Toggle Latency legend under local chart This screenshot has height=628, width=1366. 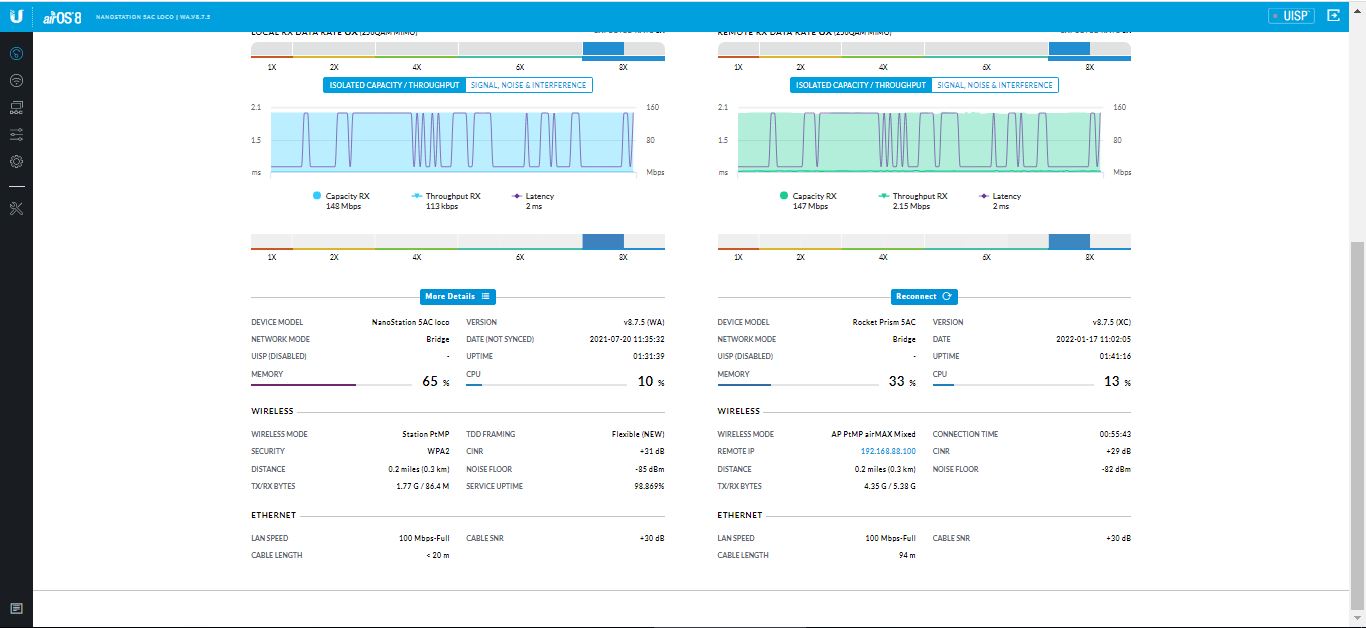coord(532,201)
